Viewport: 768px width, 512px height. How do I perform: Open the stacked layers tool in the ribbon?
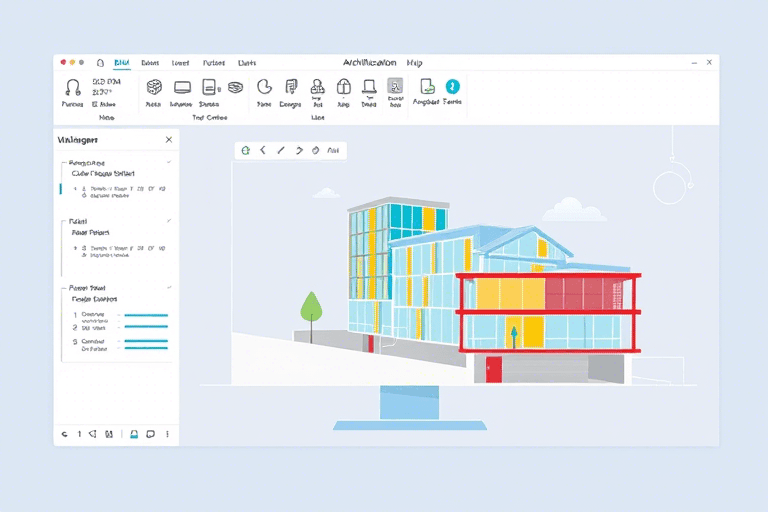point(235,87)
